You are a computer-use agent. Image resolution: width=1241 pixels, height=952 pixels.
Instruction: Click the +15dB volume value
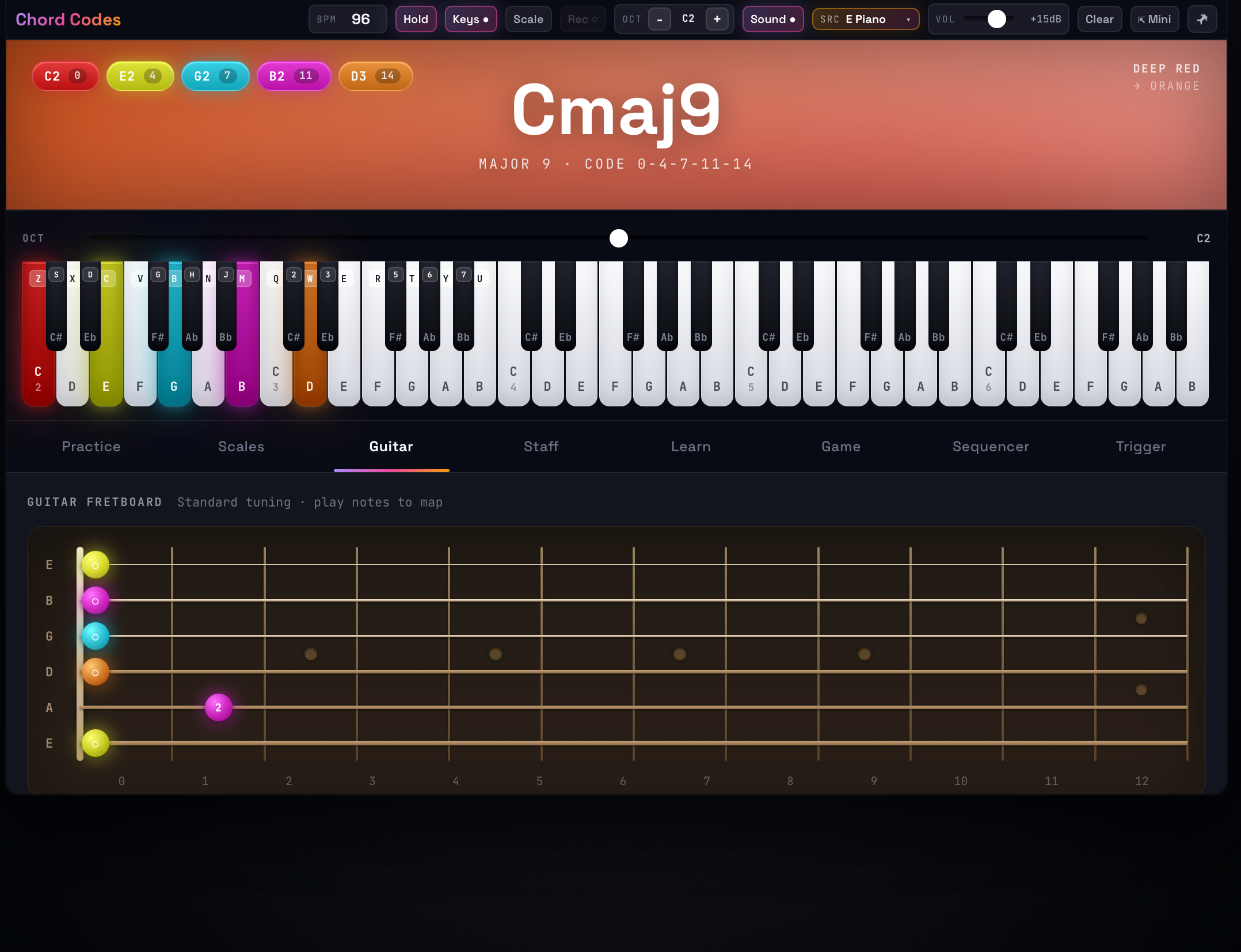click(x=1045, y=19)
